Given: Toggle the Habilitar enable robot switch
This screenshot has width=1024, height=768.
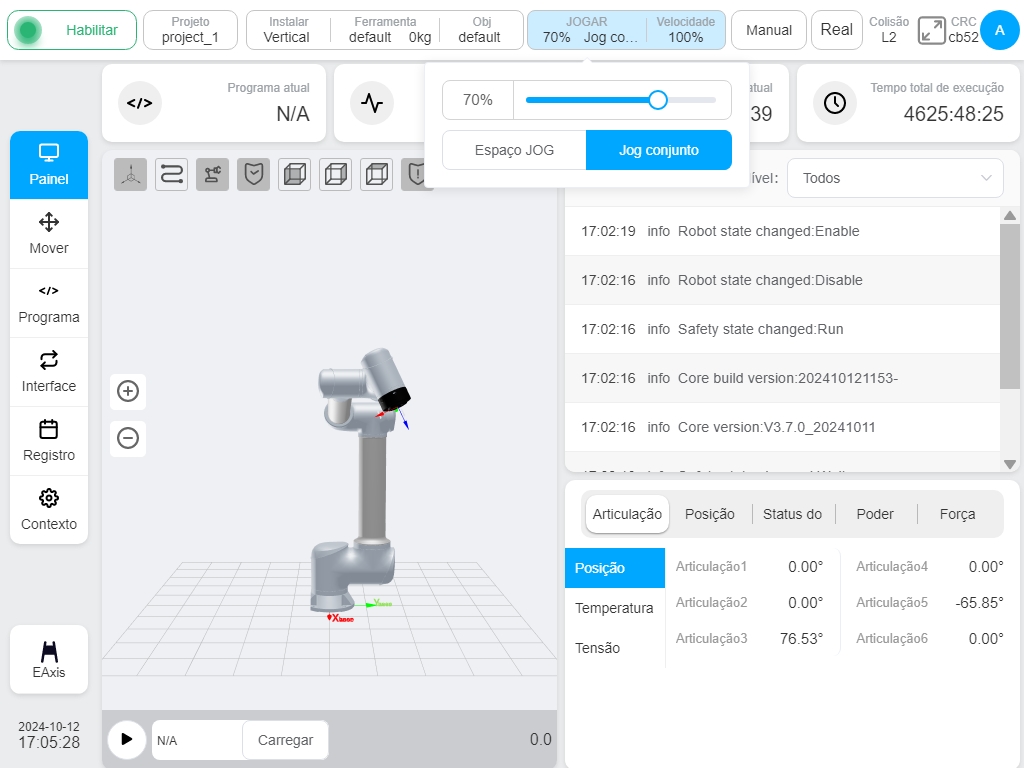Looking at the screenshot, I should click(x=72, y=30).
